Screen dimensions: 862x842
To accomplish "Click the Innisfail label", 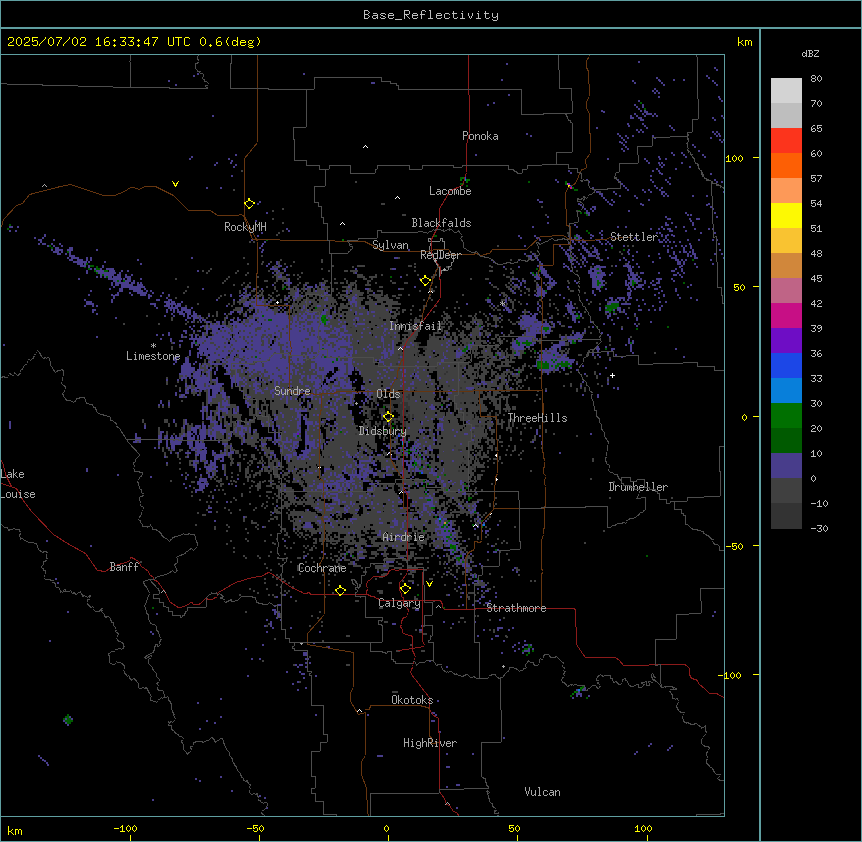I will (415, 326).
